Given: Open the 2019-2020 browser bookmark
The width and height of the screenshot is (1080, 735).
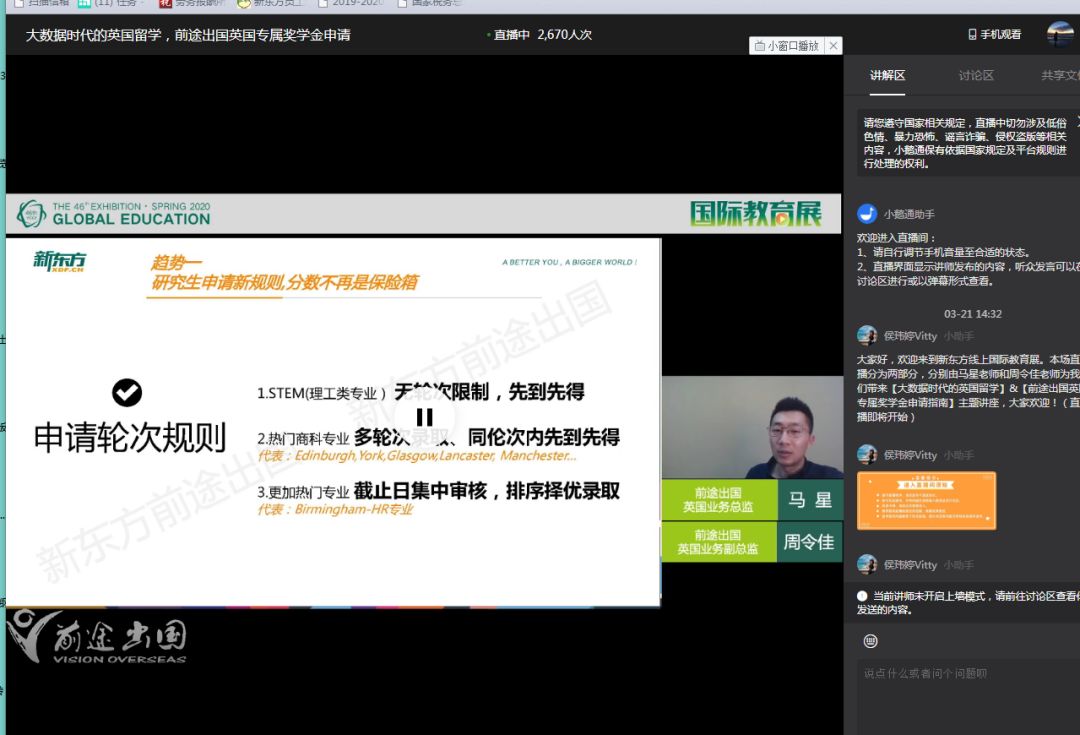Looking at the screenshot, I should 350,3.
